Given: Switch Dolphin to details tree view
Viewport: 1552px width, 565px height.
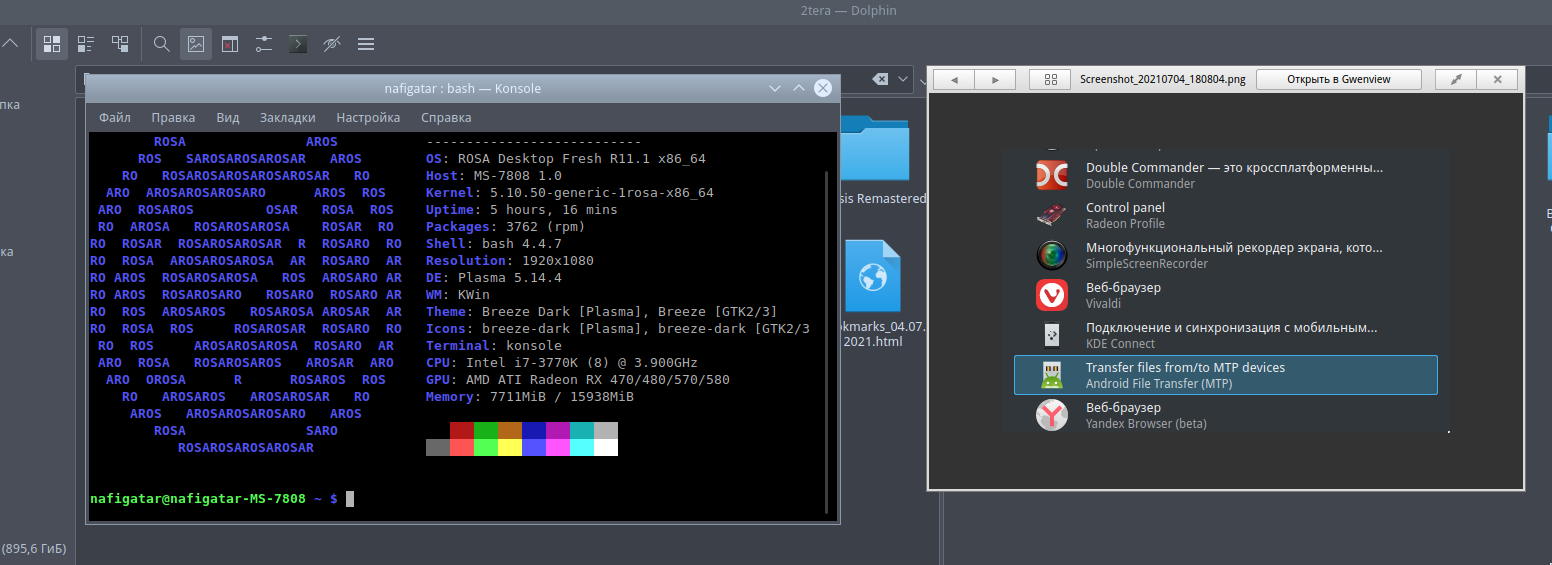Looking at the screenshot, I should click(120, 44).
